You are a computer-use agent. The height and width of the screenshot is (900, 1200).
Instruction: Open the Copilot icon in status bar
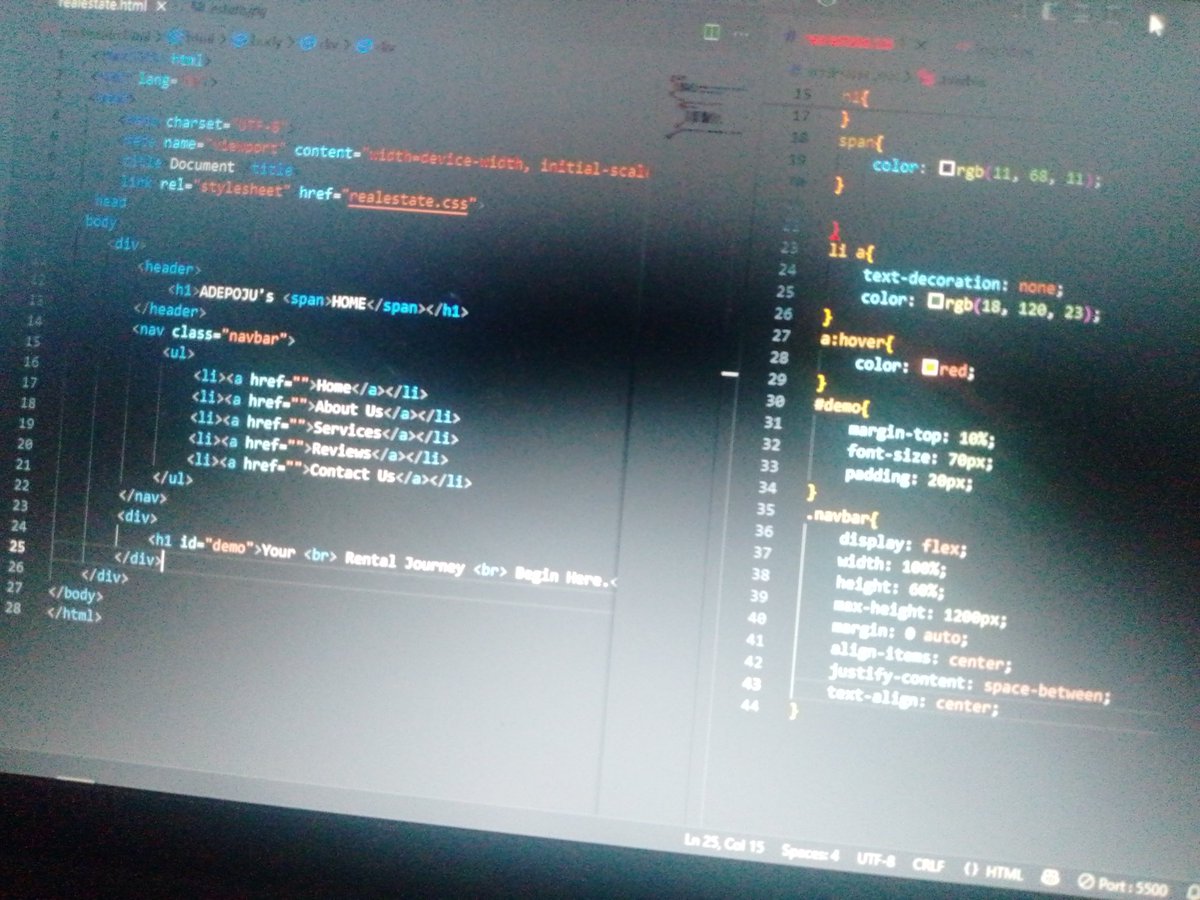(1051, 877)
